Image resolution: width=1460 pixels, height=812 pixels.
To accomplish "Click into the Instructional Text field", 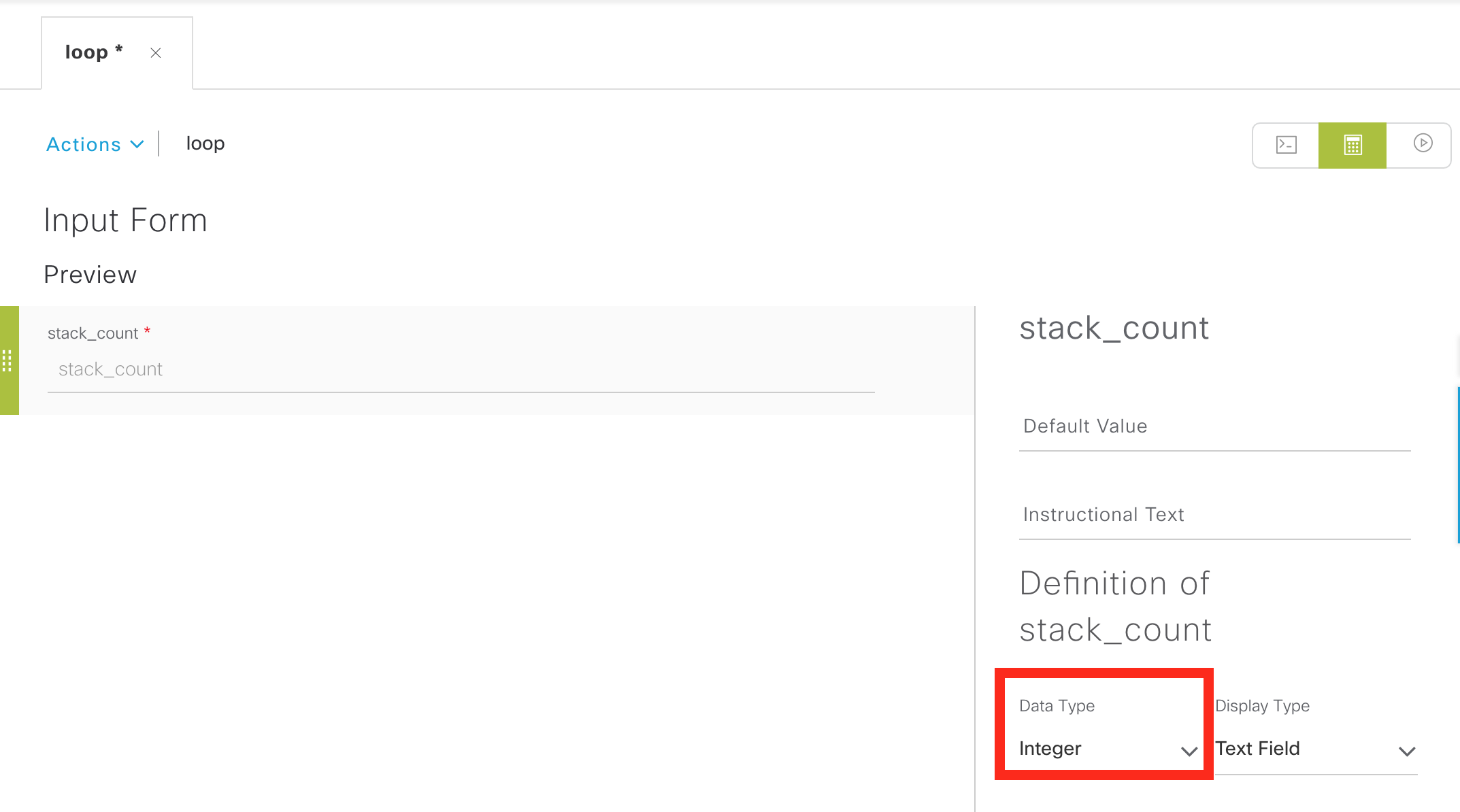I will point(1214,515).
